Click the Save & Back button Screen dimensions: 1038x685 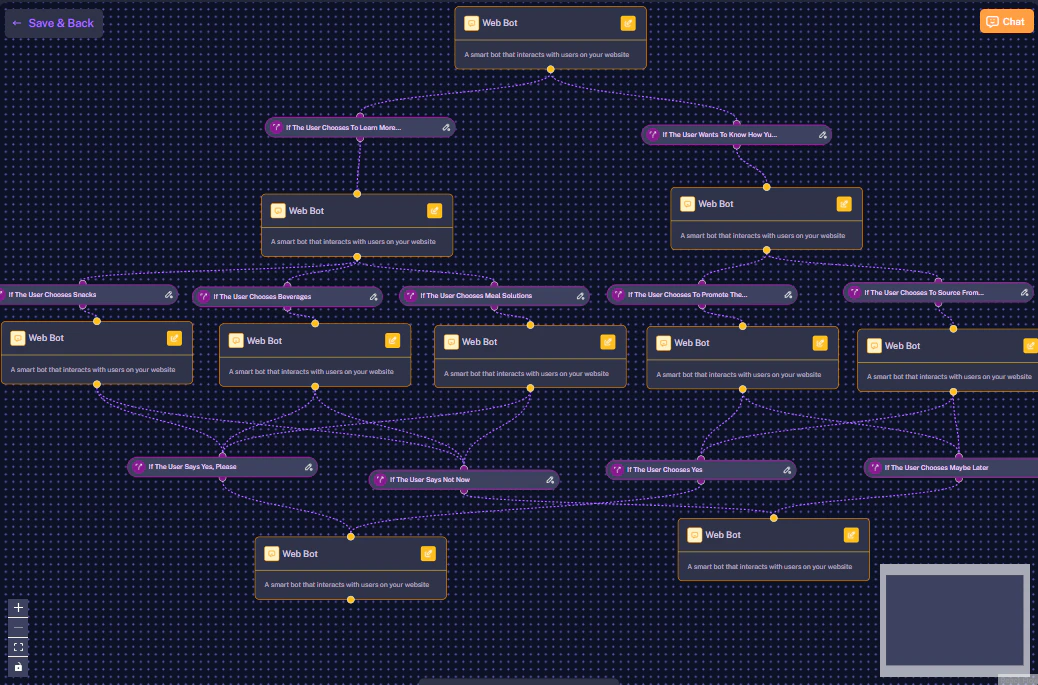coord(53,22)
